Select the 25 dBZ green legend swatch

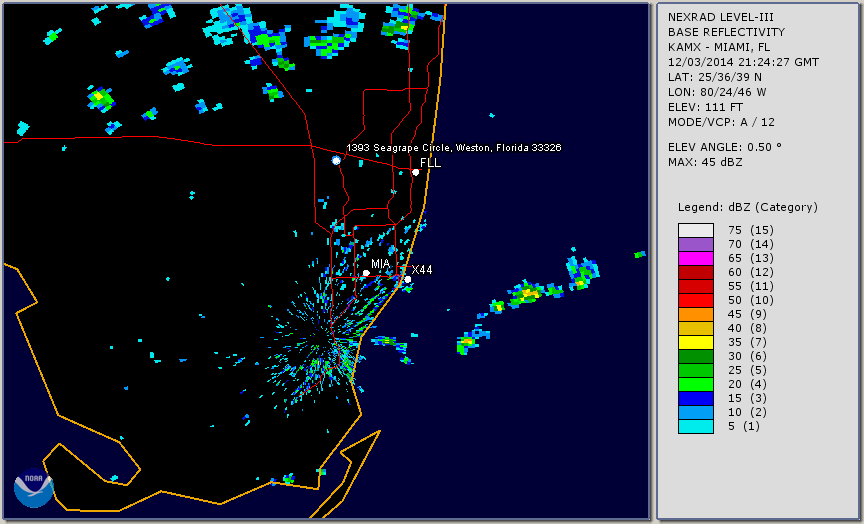click(x=696, y=370)
